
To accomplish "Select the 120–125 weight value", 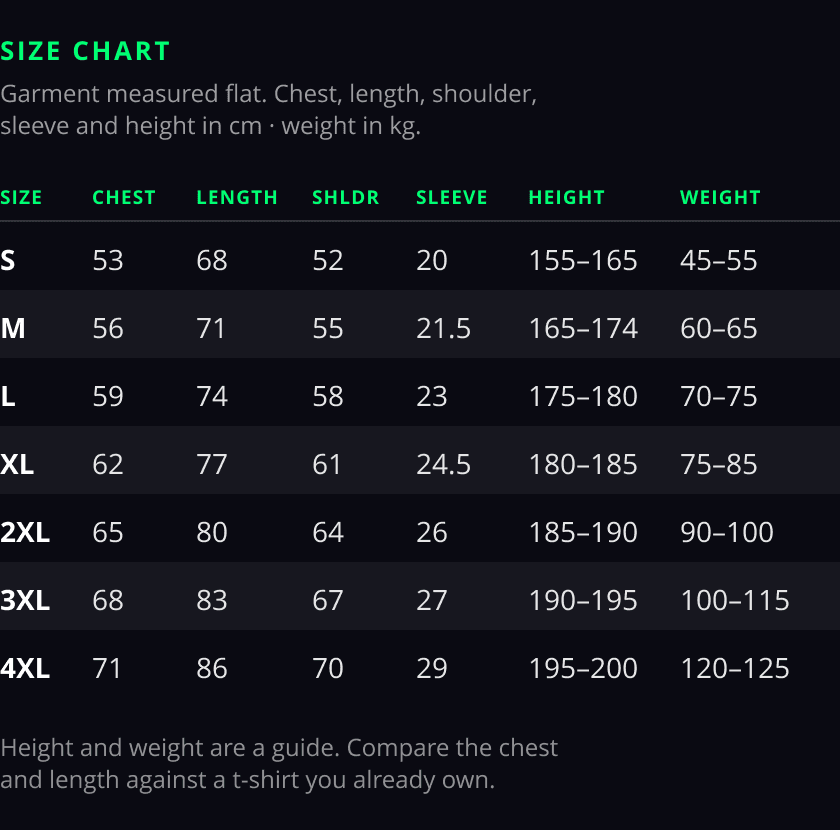I will tap(734, 668).
